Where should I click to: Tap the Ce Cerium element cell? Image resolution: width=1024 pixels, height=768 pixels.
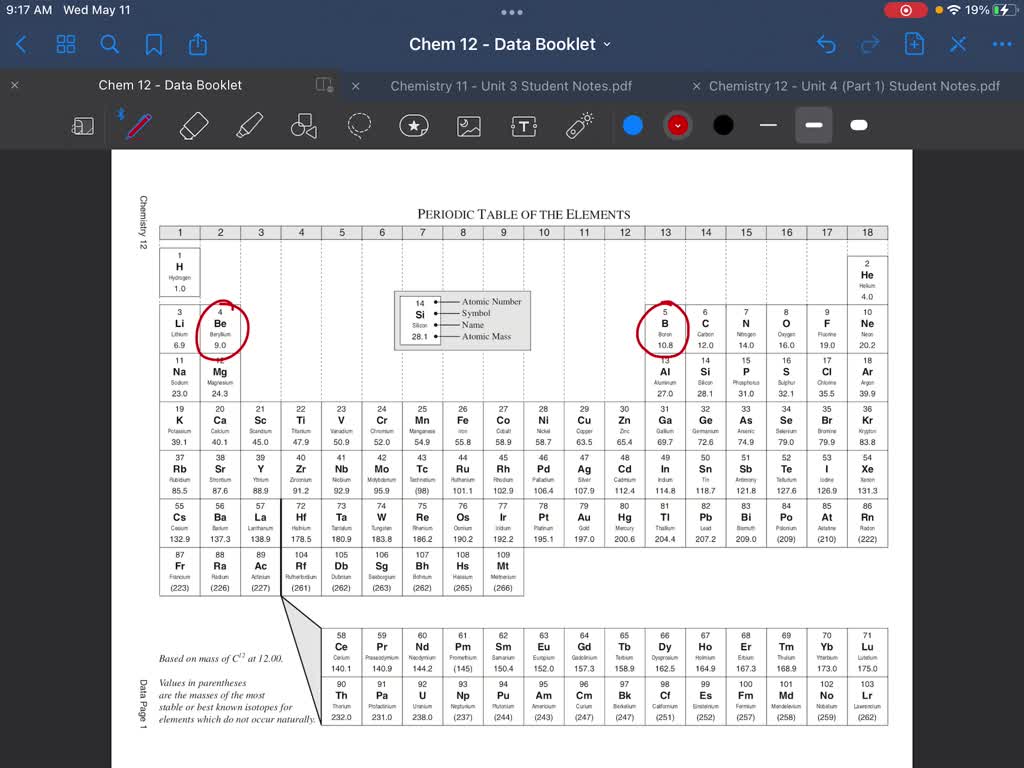click(342, 652)
